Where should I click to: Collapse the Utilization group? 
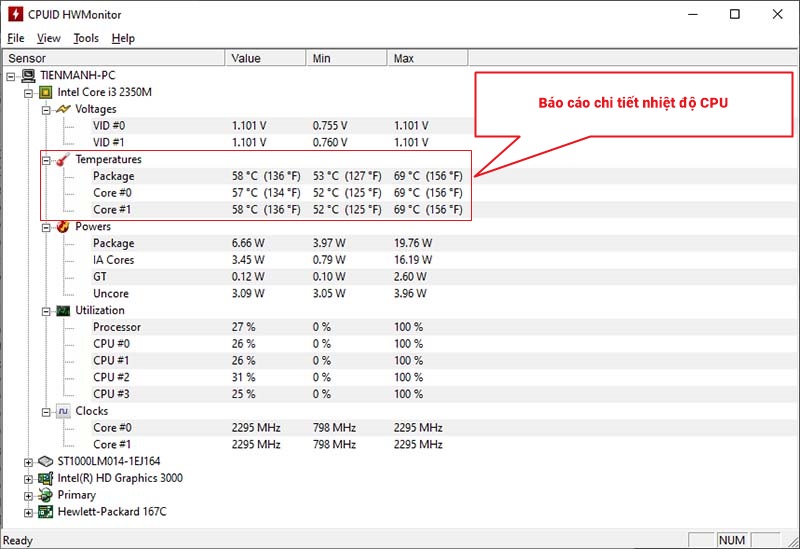[x=46, y=311]
